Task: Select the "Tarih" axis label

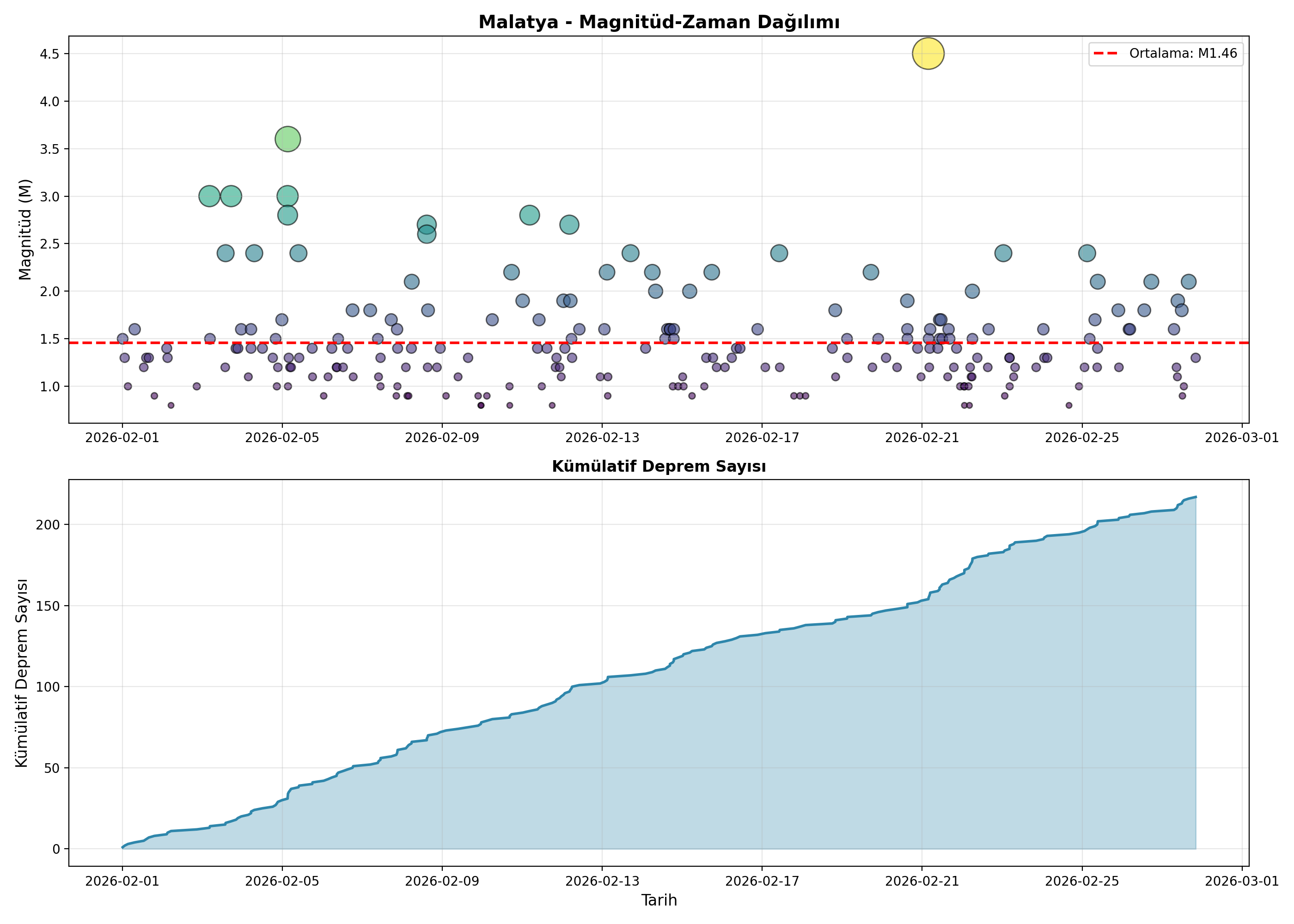Action: click(x=659, y=900)
